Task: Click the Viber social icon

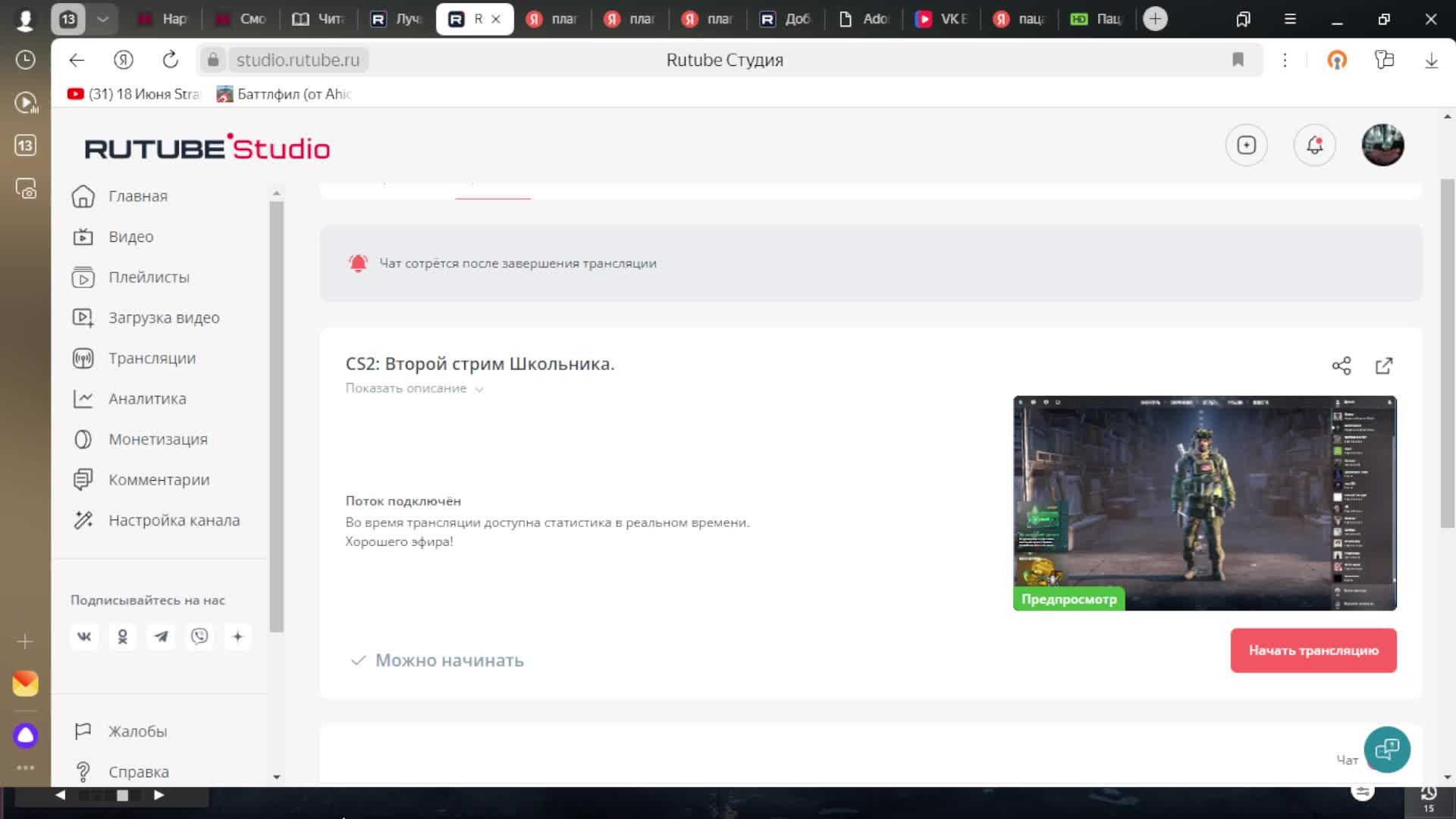Action: point(199,636)
